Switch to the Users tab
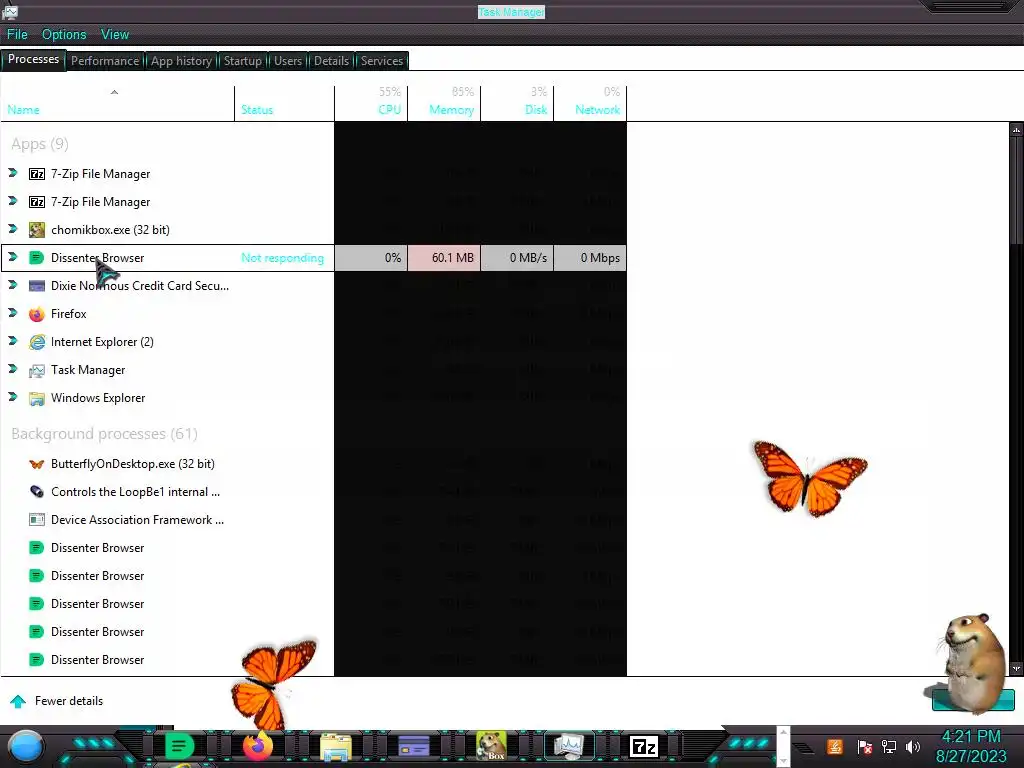The width and height of the screenshot is (1024, 768). point(288,61)
